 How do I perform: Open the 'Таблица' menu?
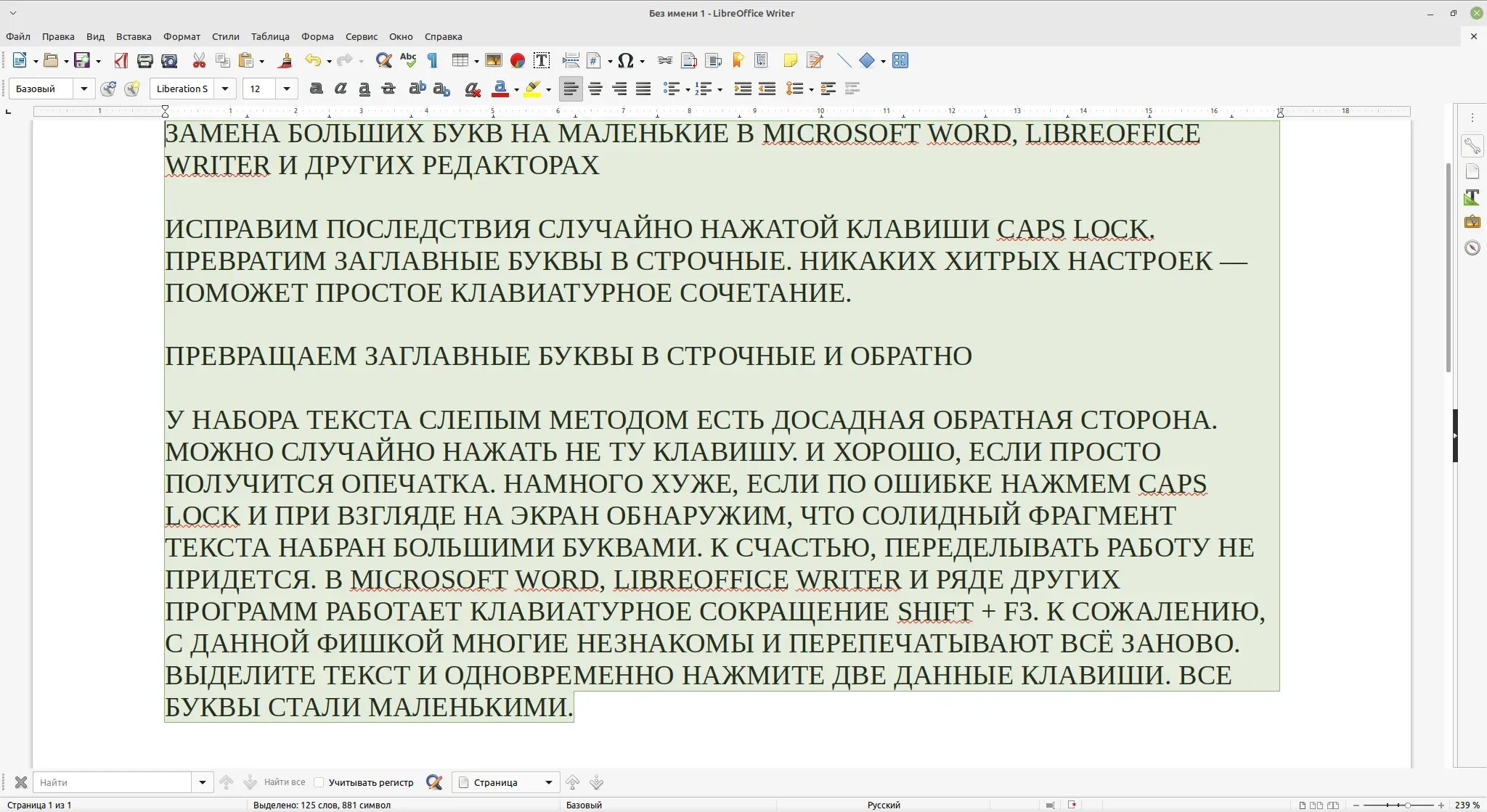click(x=270, y=36)
